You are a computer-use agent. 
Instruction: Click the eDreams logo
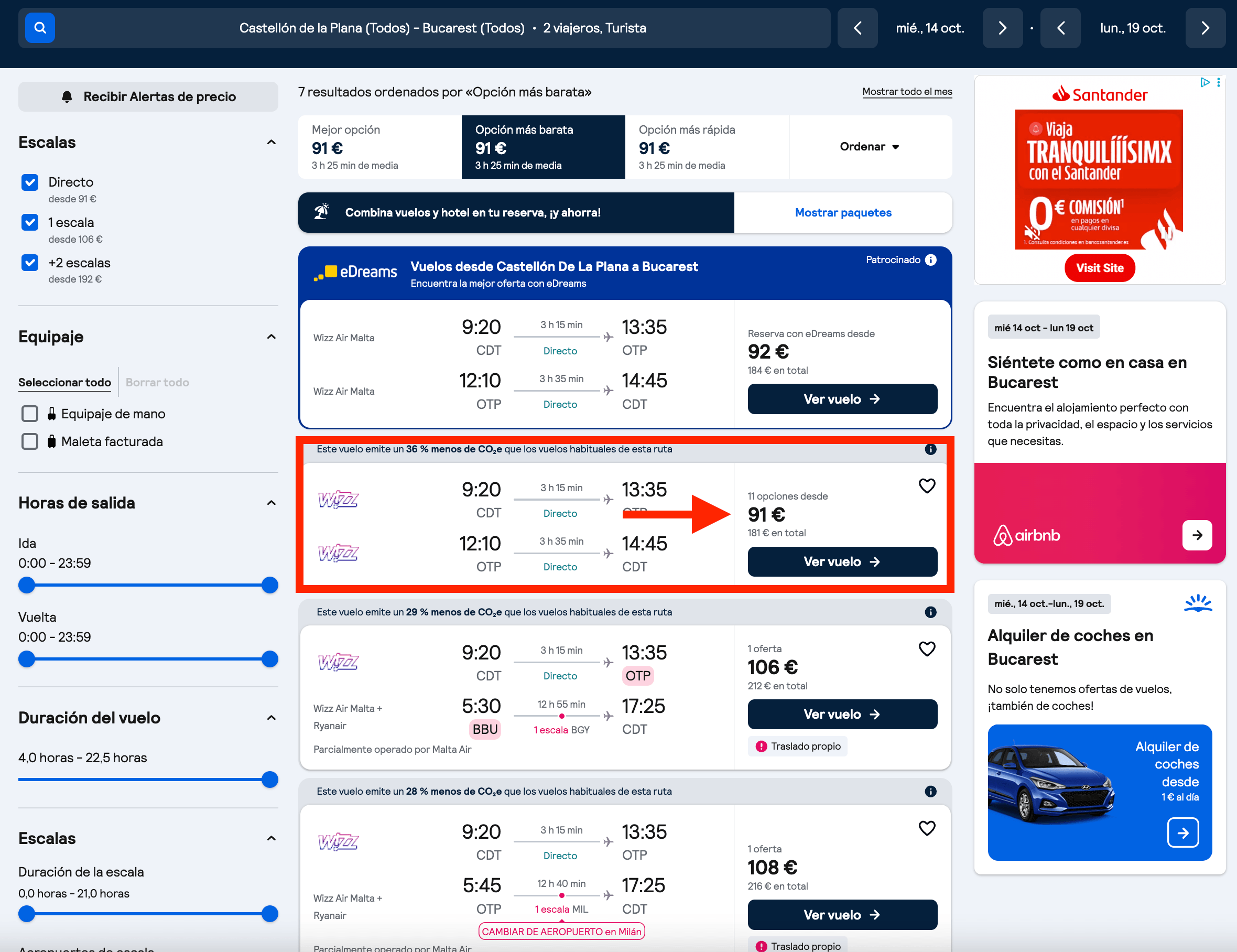click(356, 273)
